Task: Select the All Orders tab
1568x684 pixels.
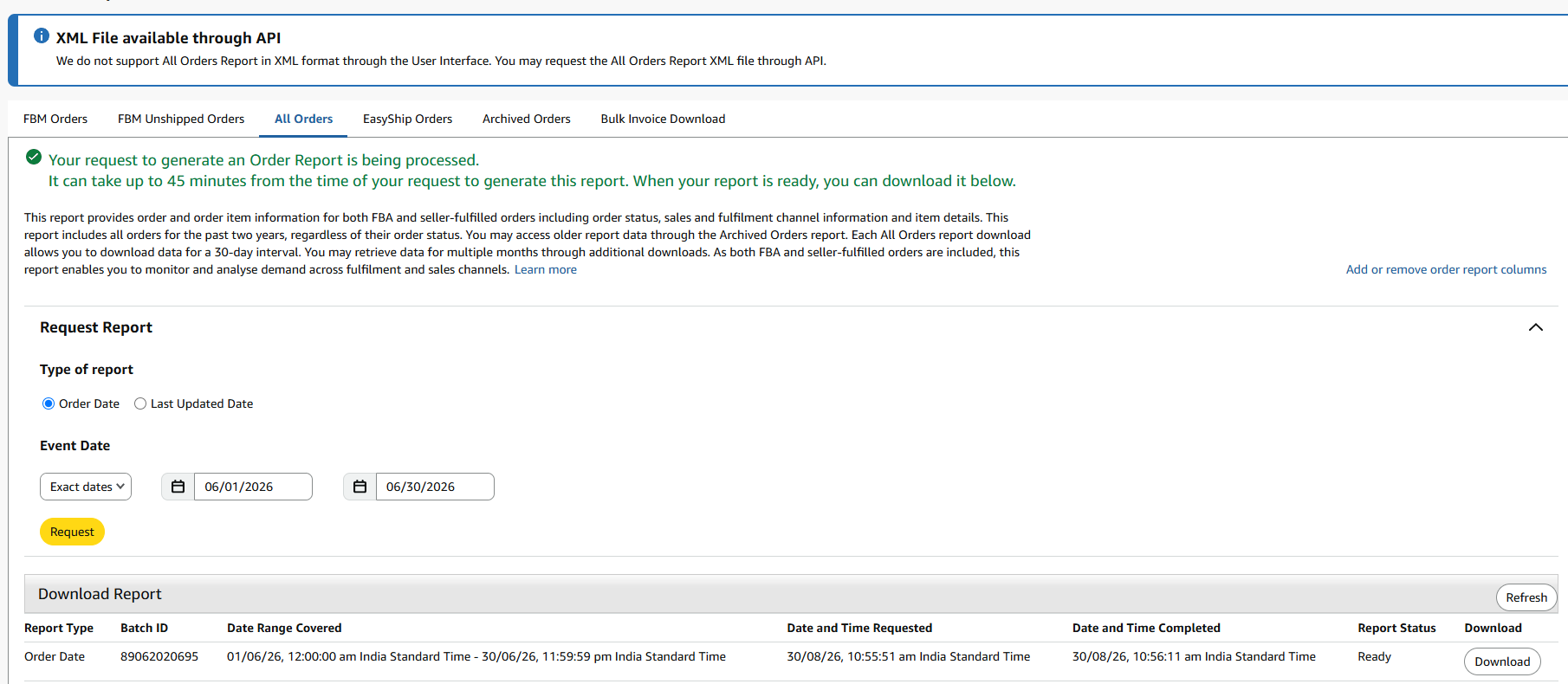Action: (303, 119)
